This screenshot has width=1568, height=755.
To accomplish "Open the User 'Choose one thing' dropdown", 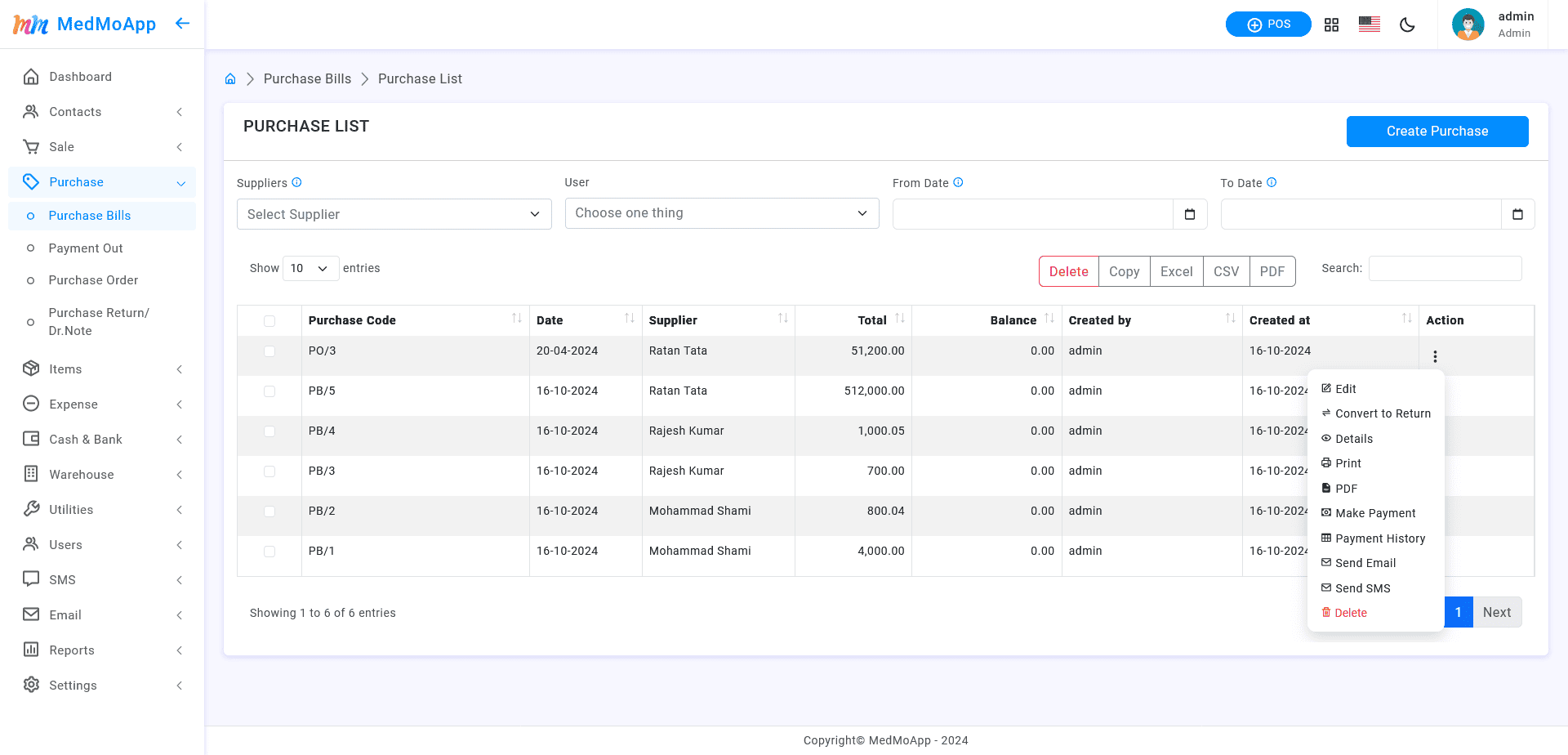I will [721, 213].
